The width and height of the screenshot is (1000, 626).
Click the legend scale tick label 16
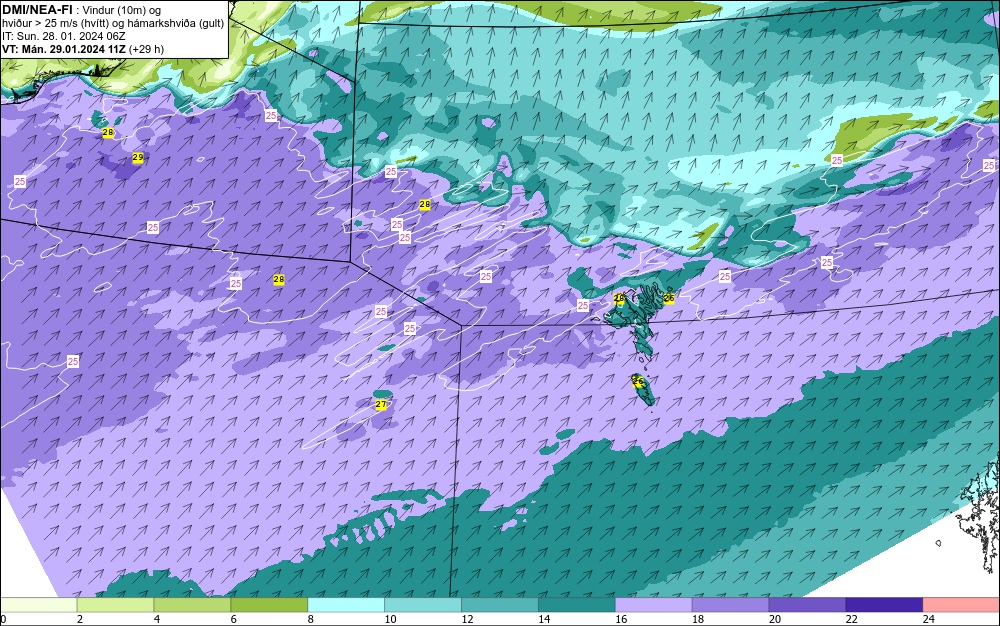coord(621,619)
